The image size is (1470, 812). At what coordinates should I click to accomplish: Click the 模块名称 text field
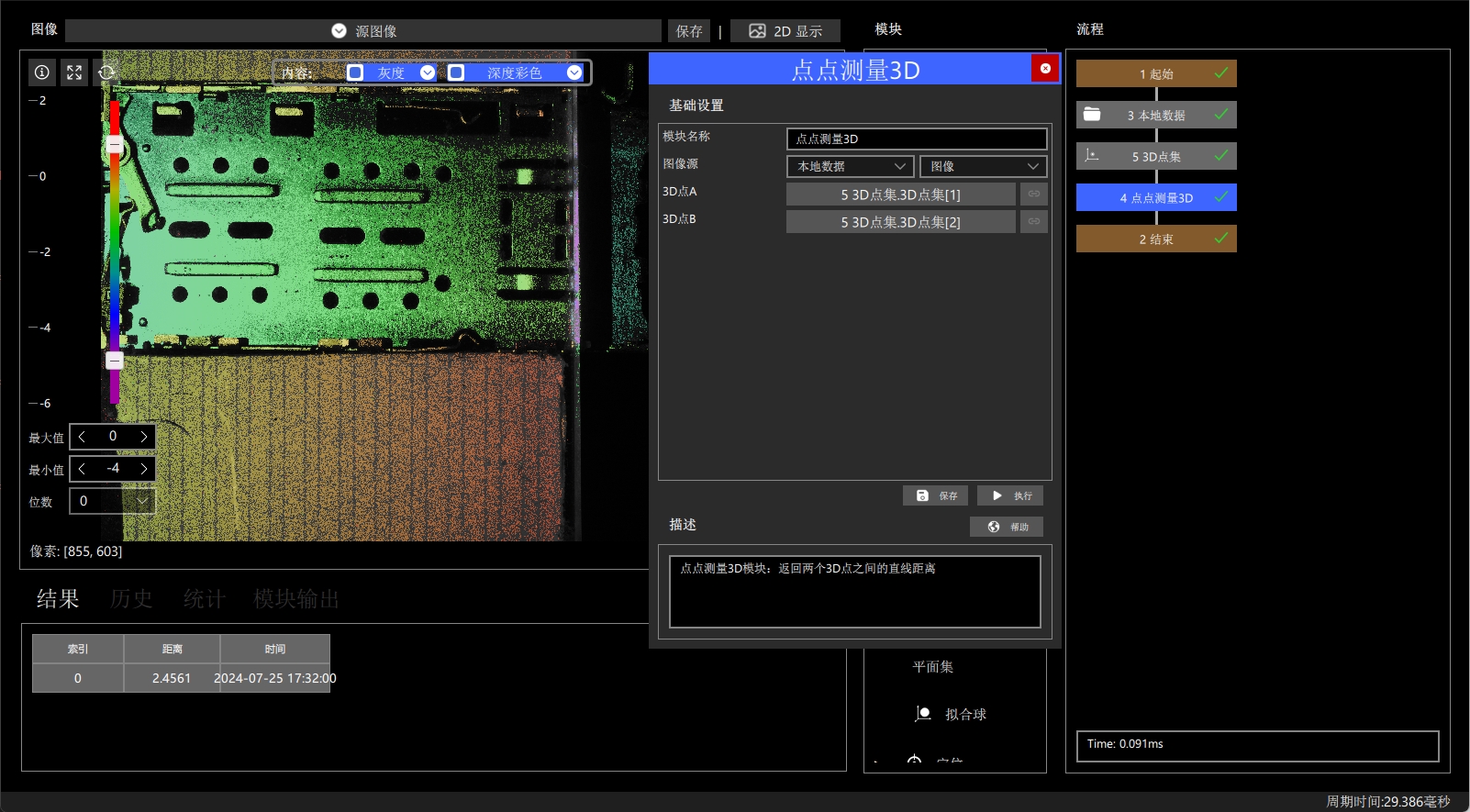click(x=917, y=139)
